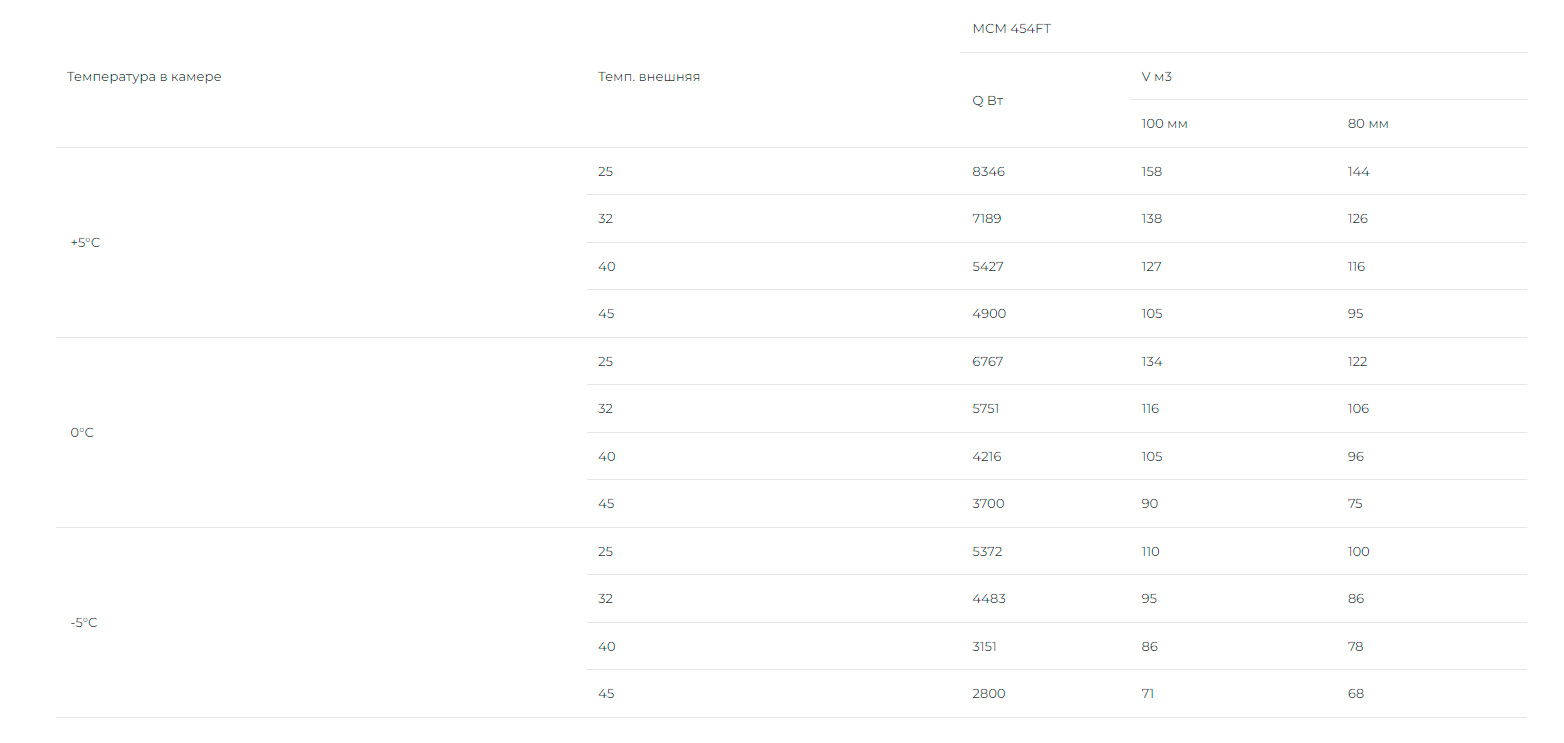Select the 3700 Q value cell
Screen dimensions: 1564x743
[988, 504]
